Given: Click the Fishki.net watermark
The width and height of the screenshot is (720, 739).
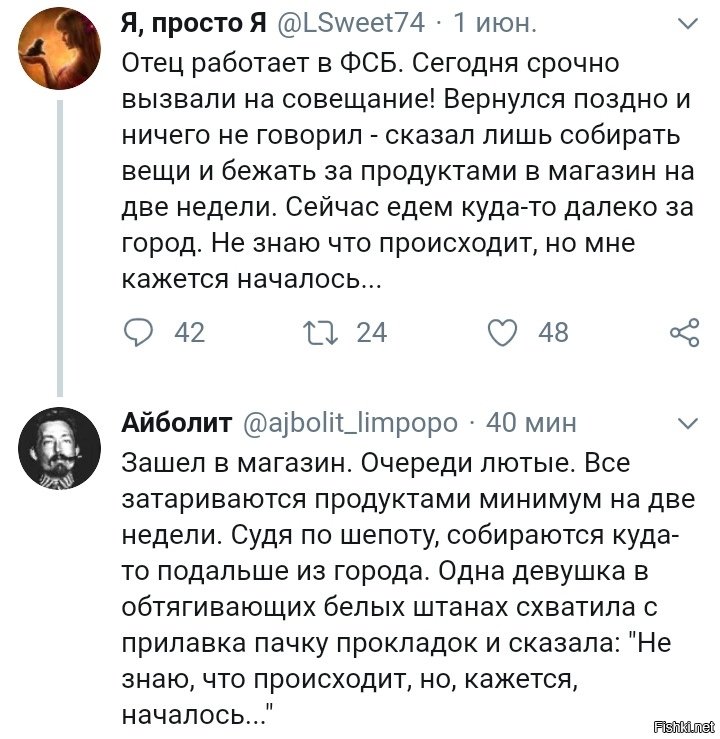Looking at the screenshot, I should pyautogui.click(x=683, y=725).
